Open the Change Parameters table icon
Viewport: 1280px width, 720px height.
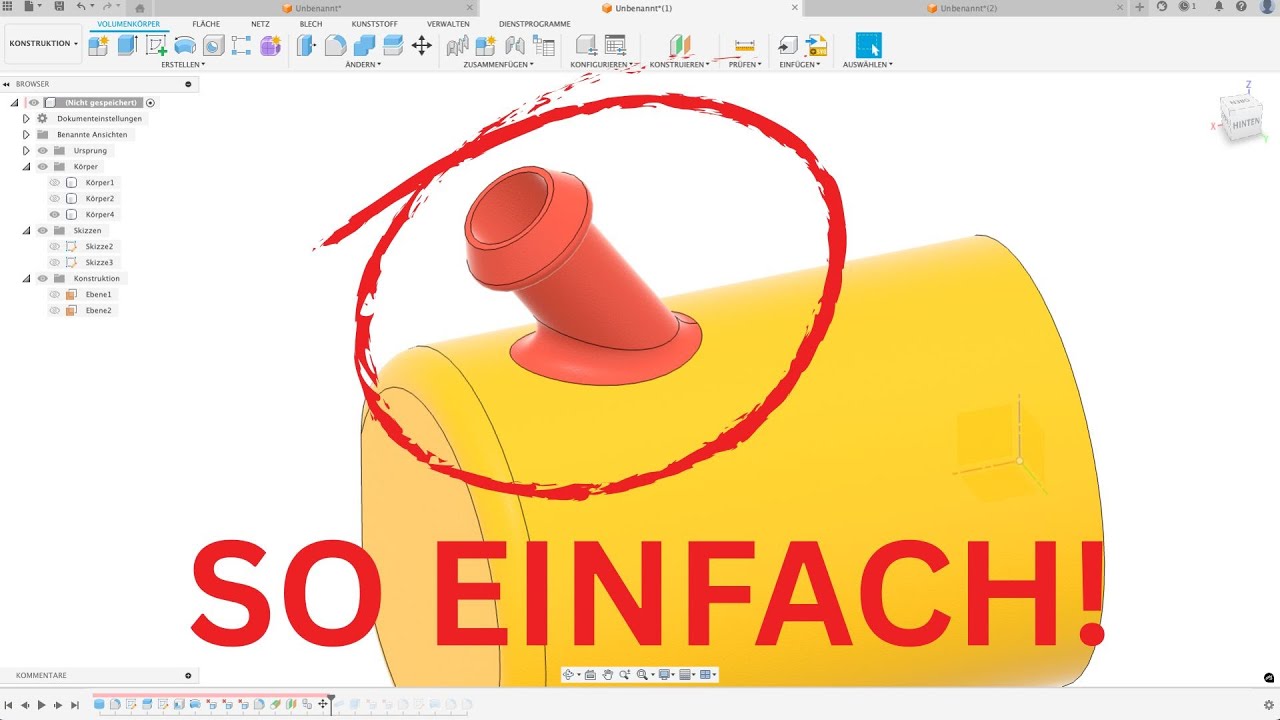tap(615, 45)
